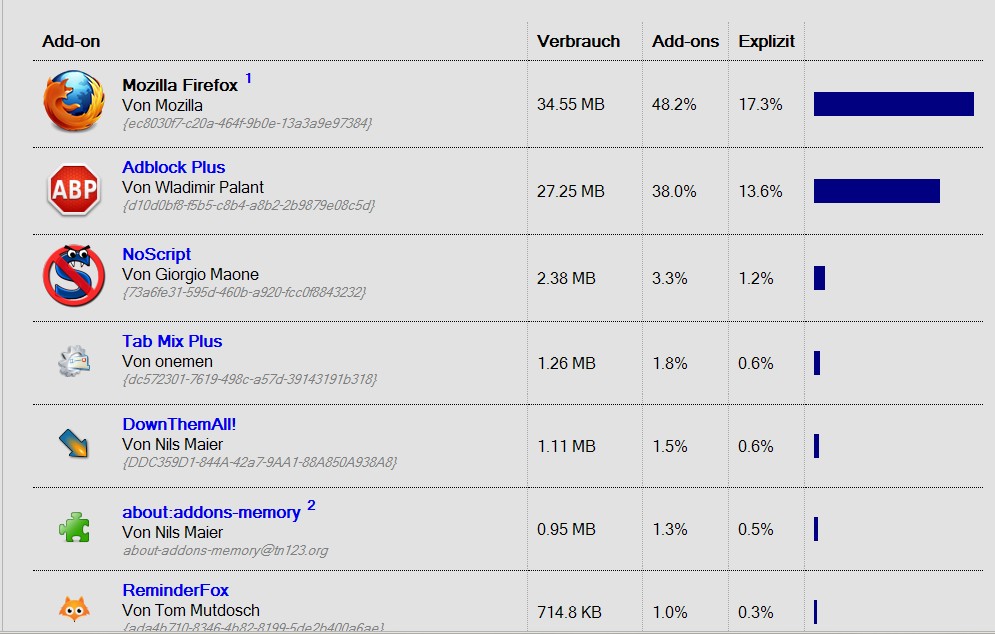Click footnote 2 beside about:addons-memory

[311, 505]
